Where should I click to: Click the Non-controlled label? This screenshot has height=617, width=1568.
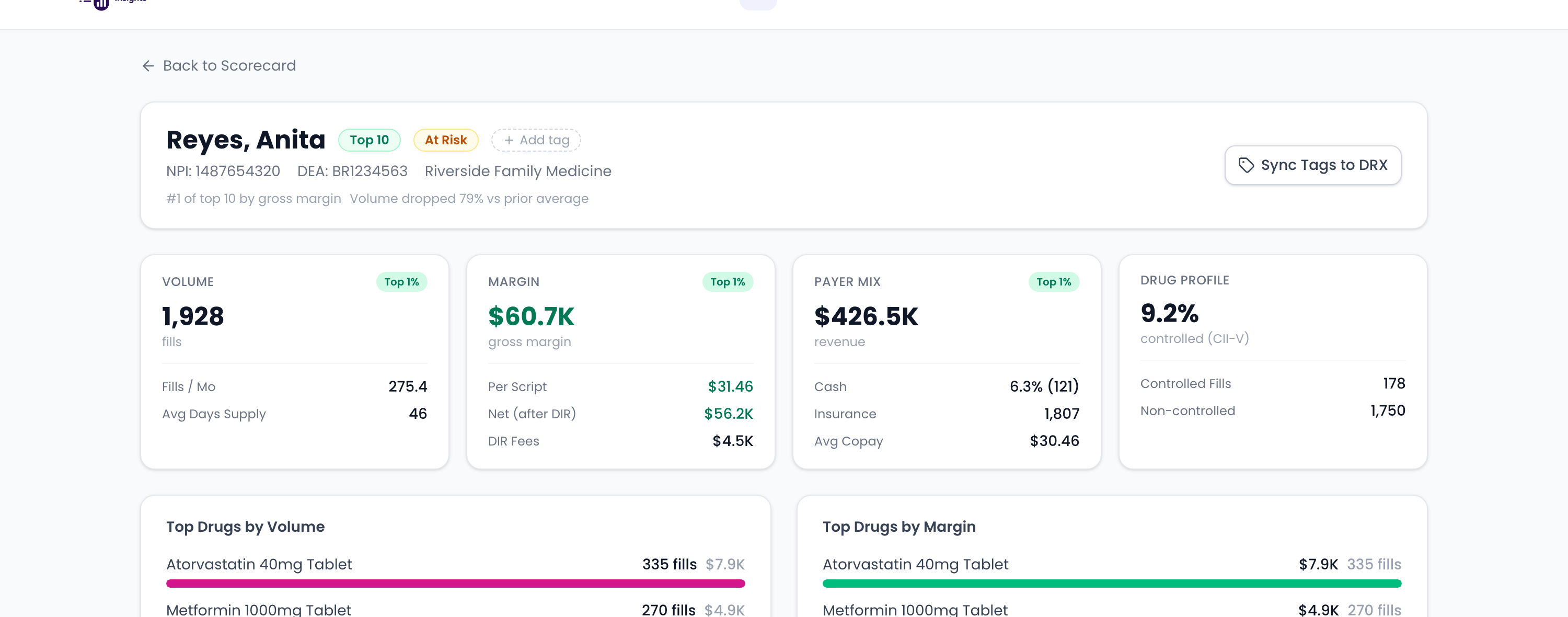click(x=1187, y=411)
